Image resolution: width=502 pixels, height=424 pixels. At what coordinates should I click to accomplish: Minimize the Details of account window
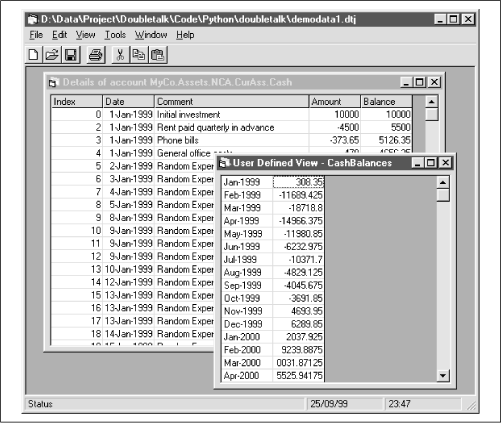(406, 82)
